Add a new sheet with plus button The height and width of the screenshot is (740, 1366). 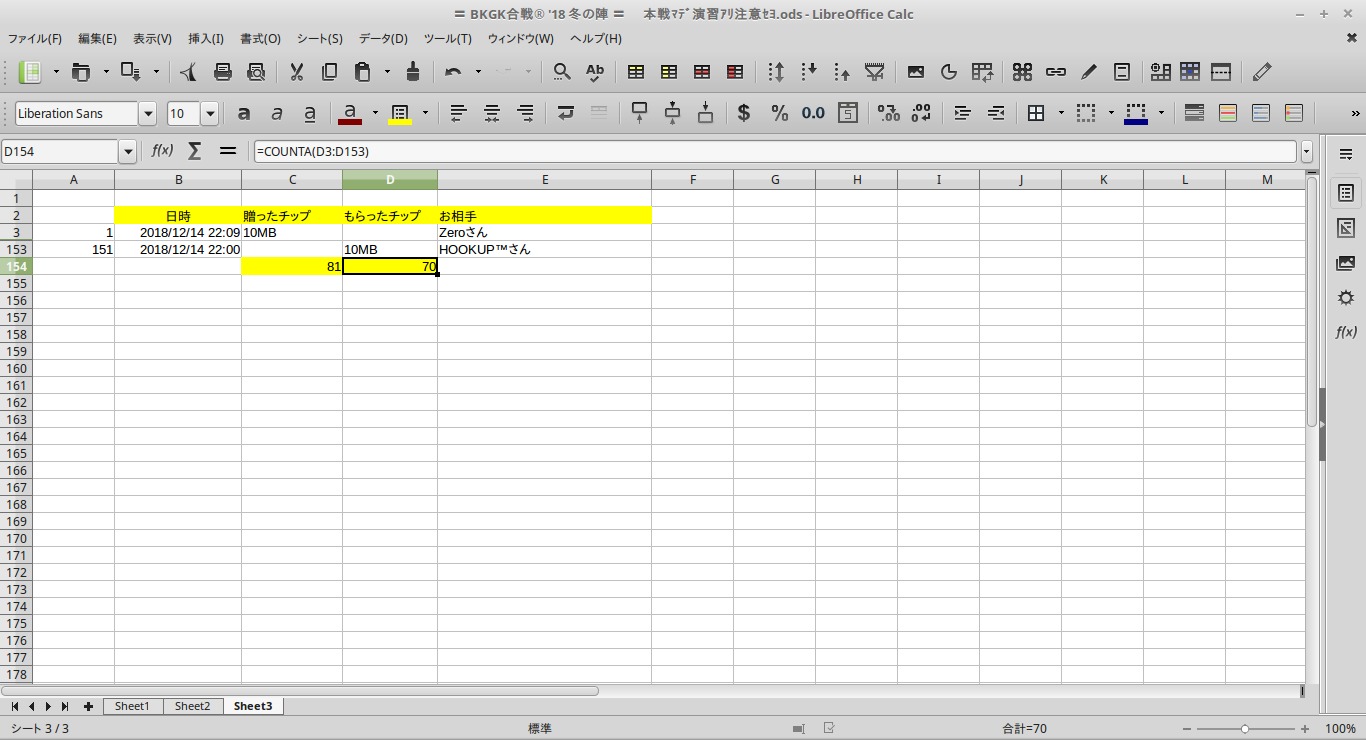[88, 706]
